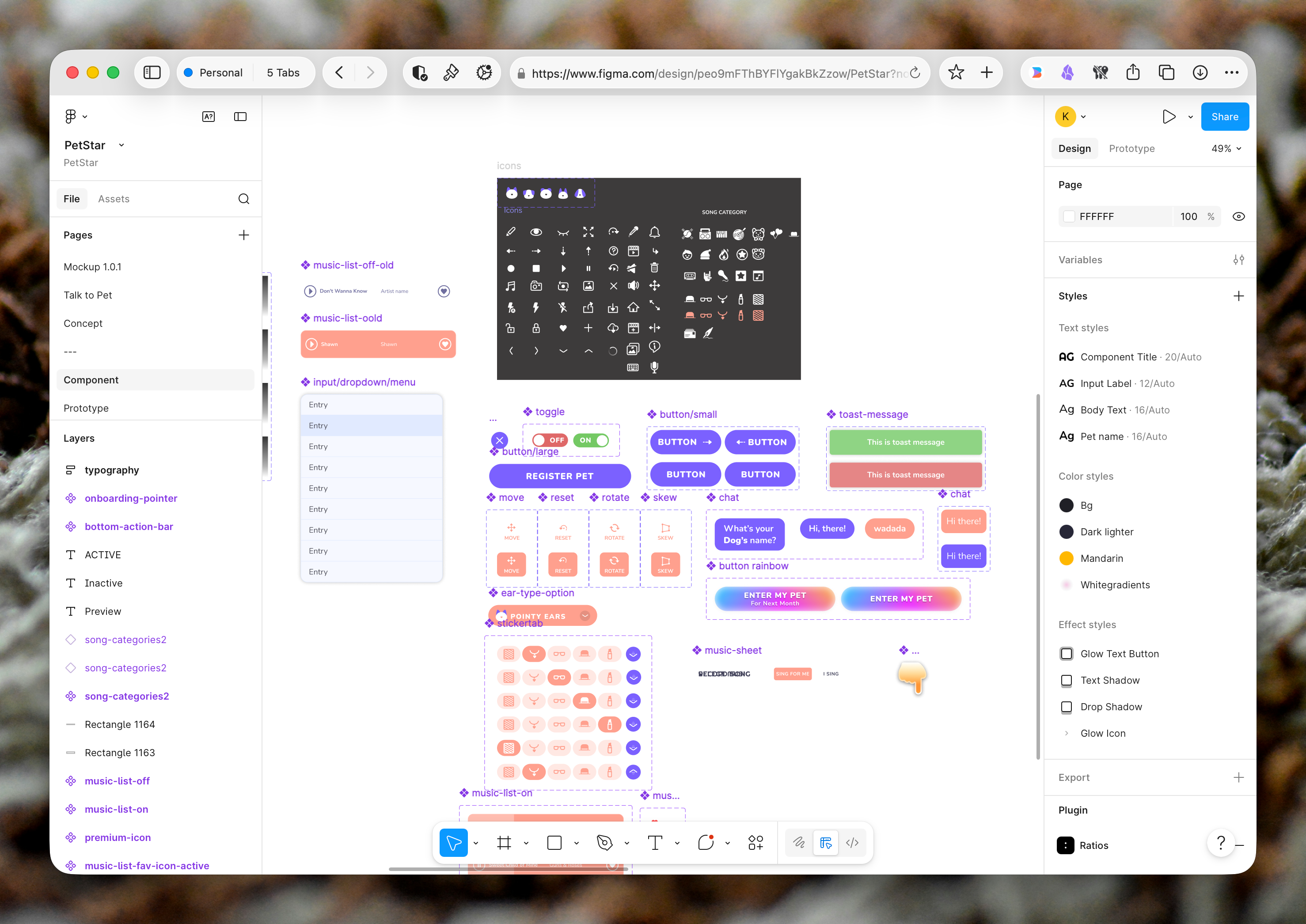Open user avatar K dropdown
Screen dimensions: 1306x924
[x=1071, y=117]
